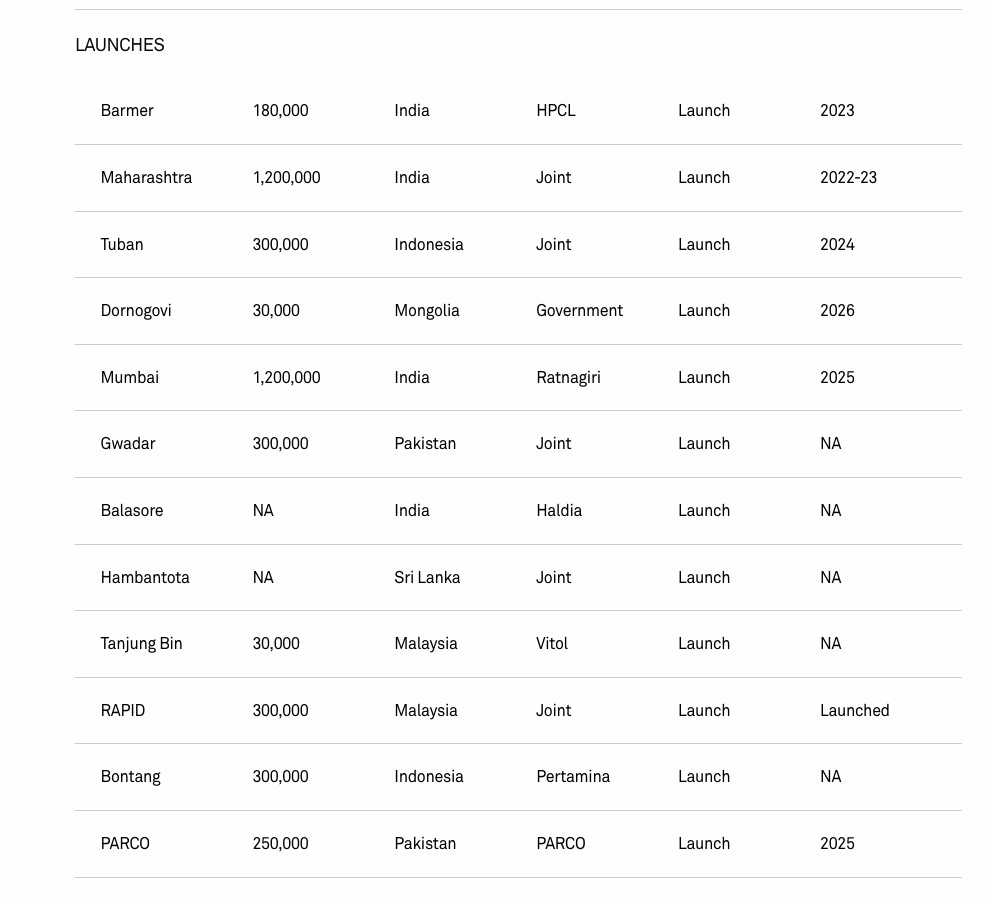Screen dimensions: 985x900
Task: Click the HPCL owner cell
Action: pyautogui.click(x=556, y=111)
